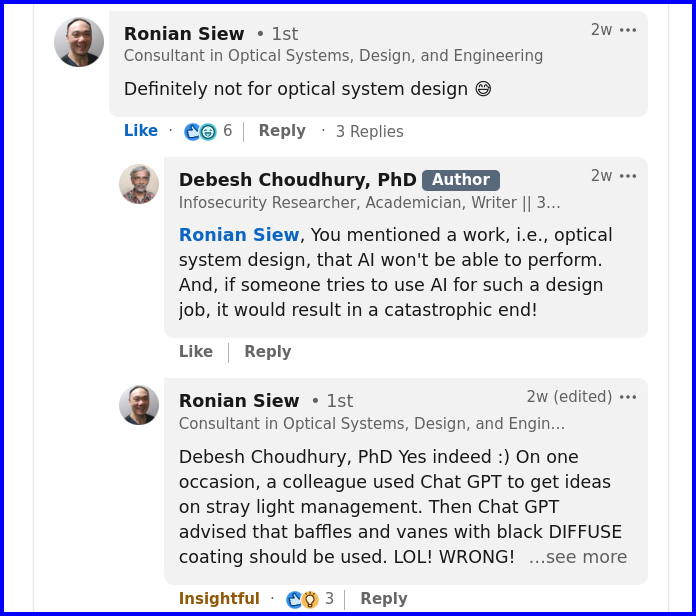Open Debesh Choudhury's profile picture

click(x=139, y=184)
